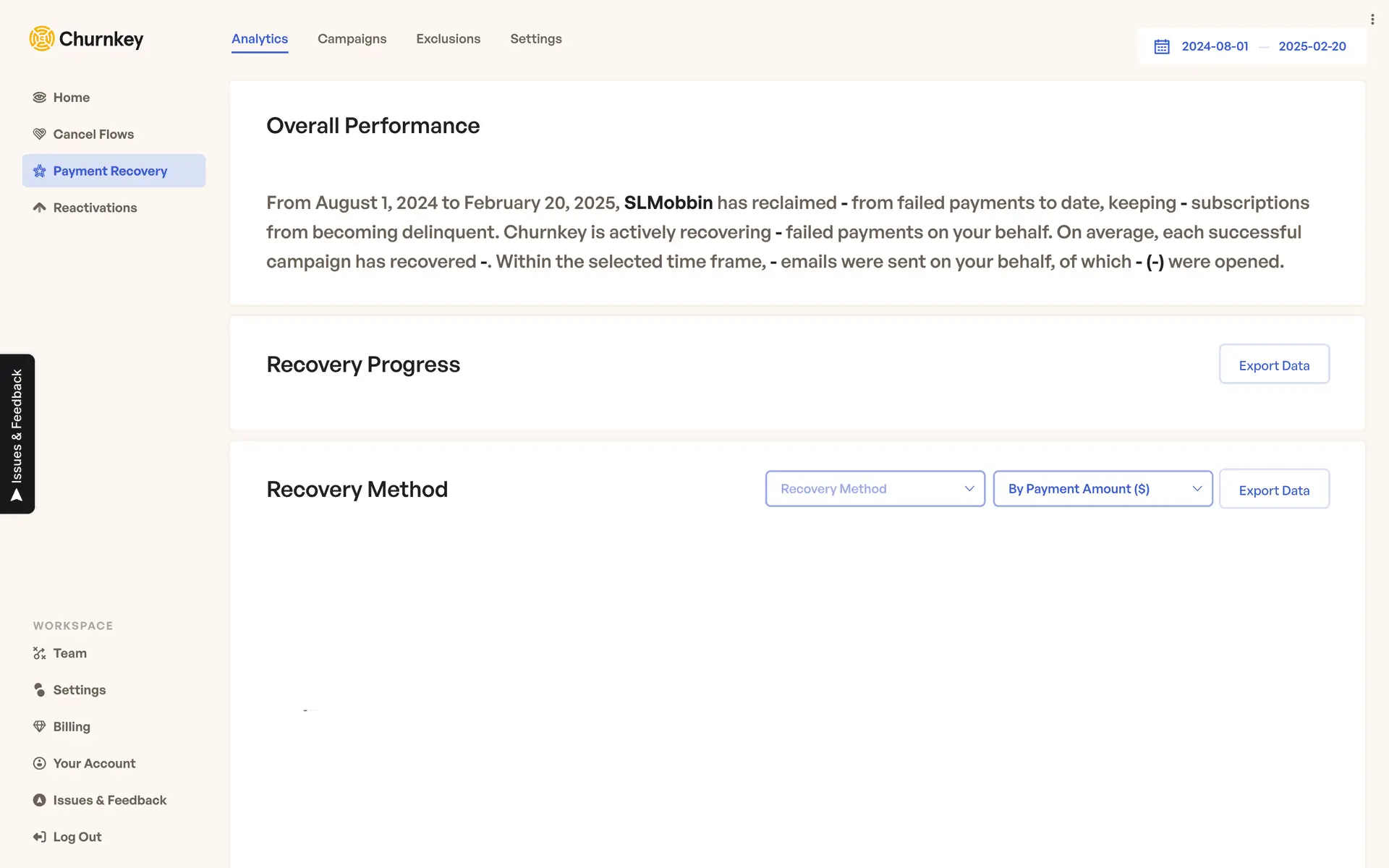Expand the By Payment Amount ($) dropdown

click(x=1103, y=489)
